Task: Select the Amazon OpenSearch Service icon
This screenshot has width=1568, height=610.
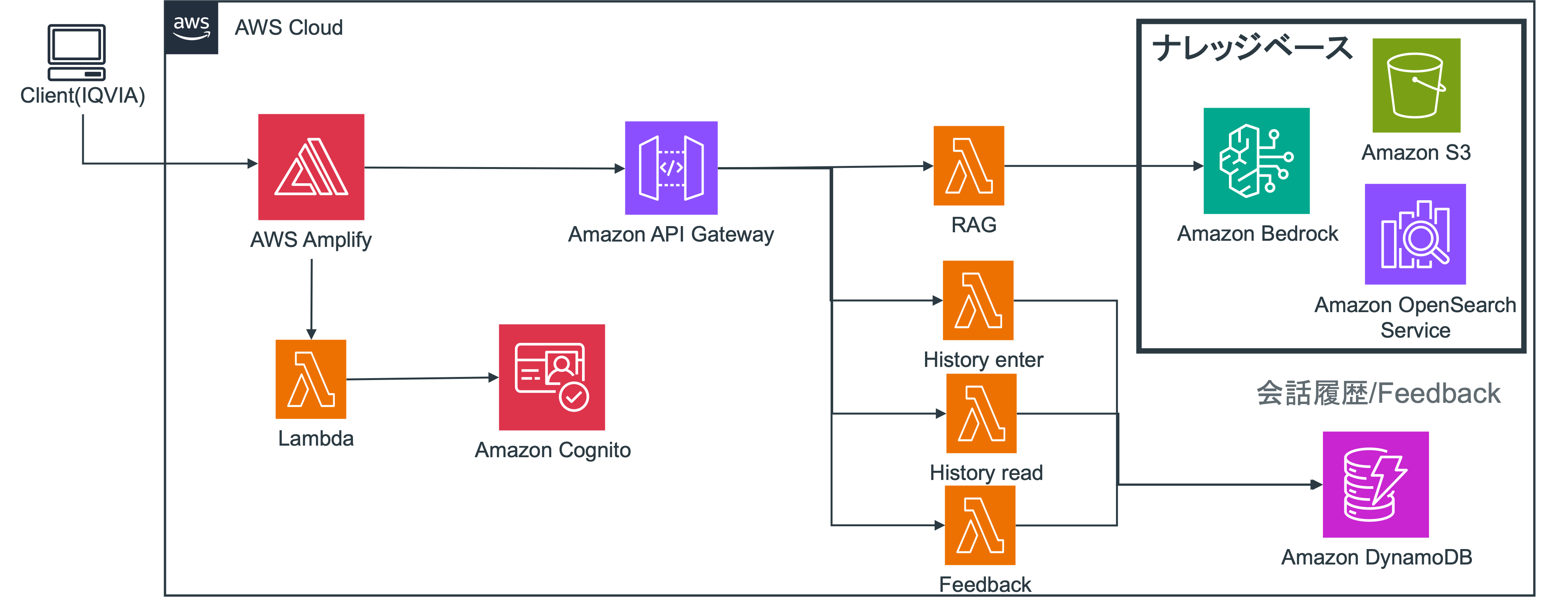Action: click(x=1414, y=234)
